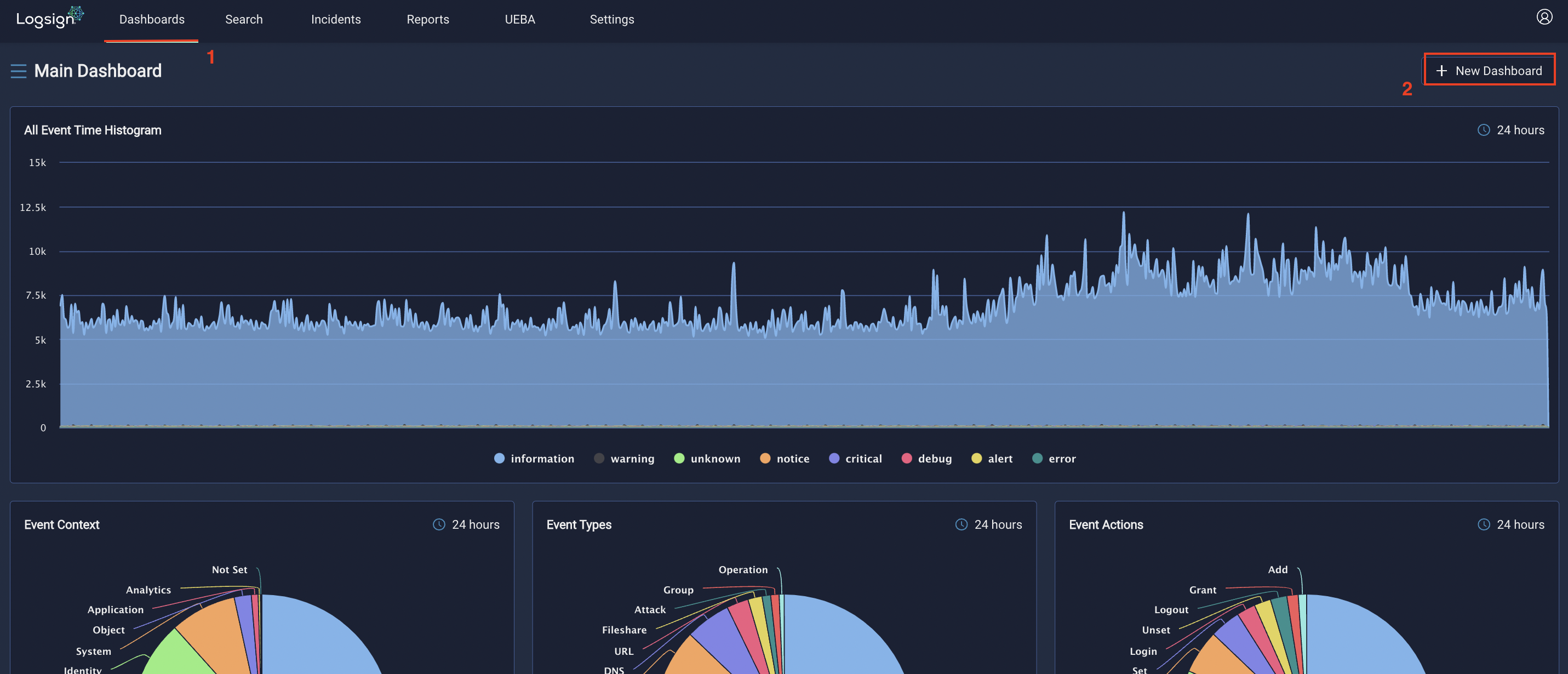Click the Event Actions panel title
The width and height of the screenshot is (1568, 674).
point(1106,525)
